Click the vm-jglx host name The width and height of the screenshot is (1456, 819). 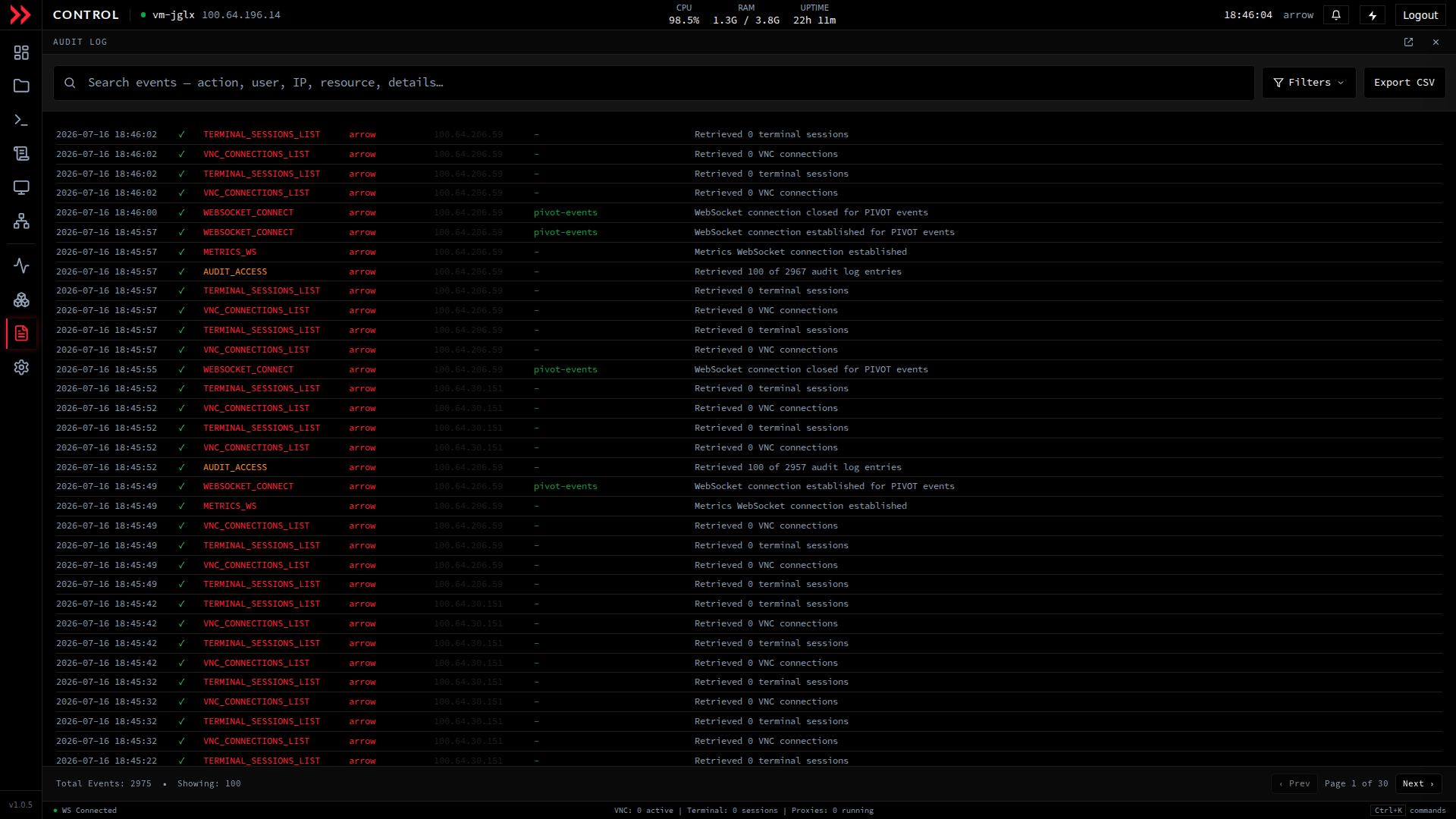[174, 15]
